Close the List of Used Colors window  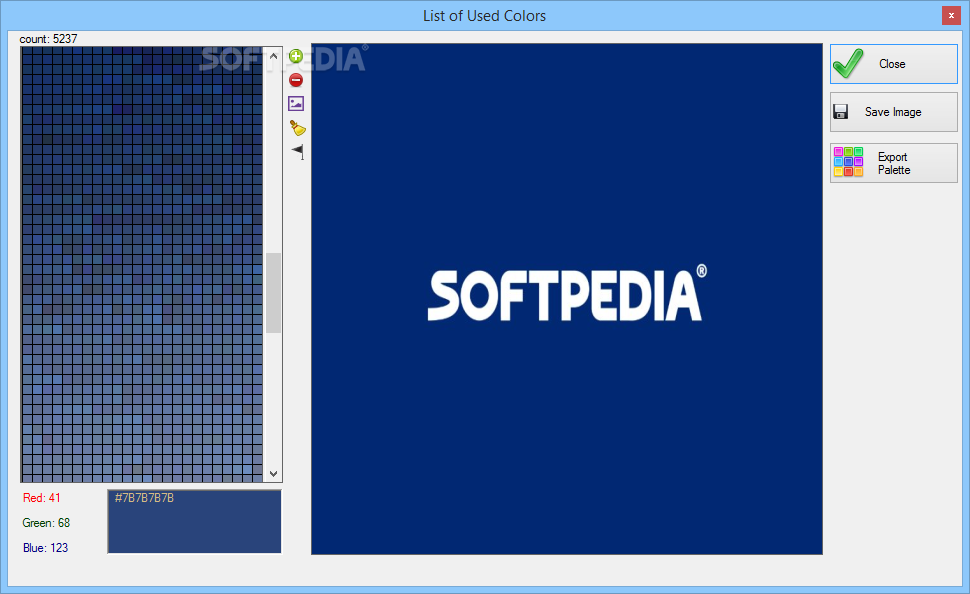coord(951,15)
